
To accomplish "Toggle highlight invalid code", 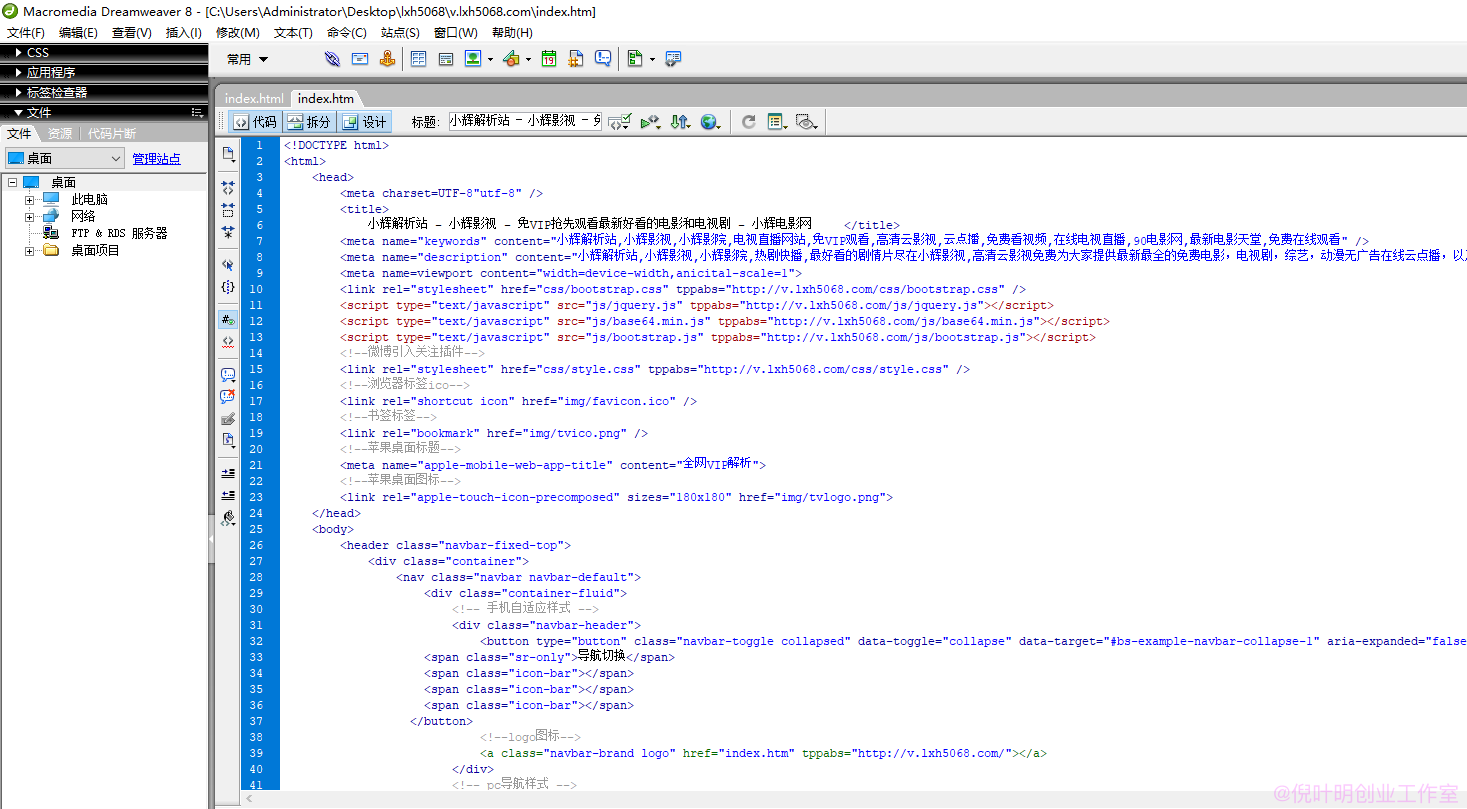I will 228,342.
